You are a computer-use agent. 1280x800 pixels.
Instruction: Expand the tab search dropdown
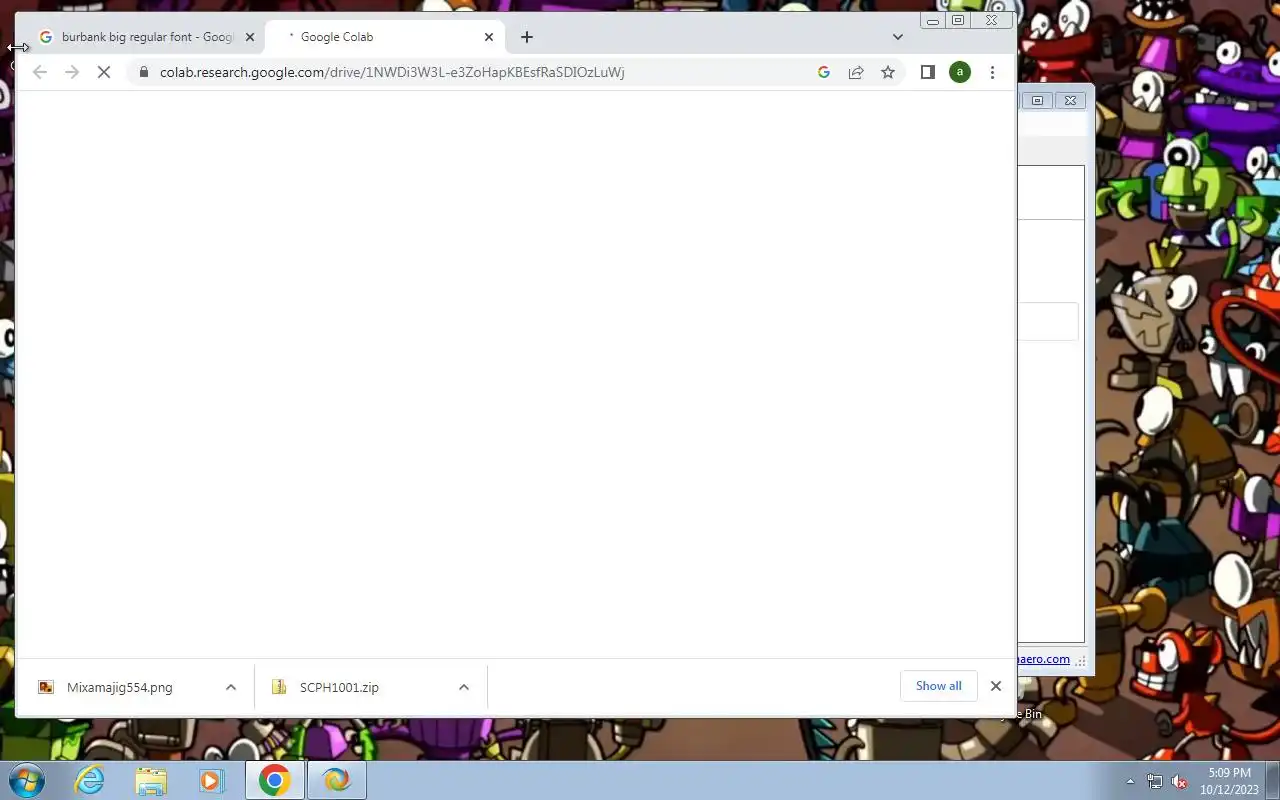898,37
